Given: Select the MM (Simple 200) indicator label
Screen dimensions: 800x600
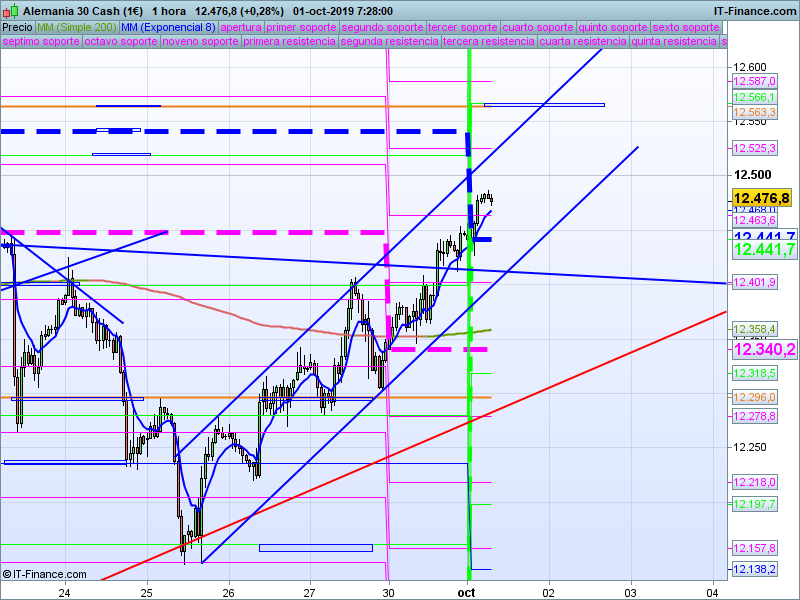Looking at the screenshot, I should (x=77, y=28).
